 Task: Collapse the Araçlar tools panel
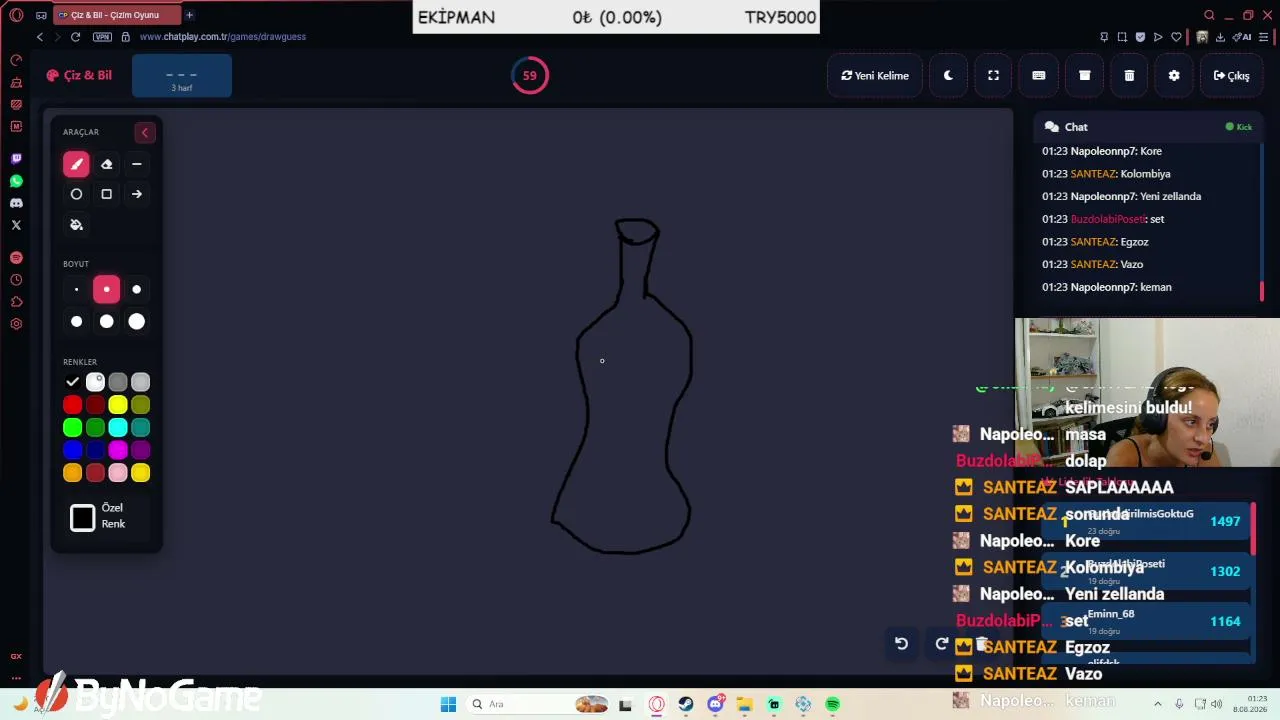144,132
